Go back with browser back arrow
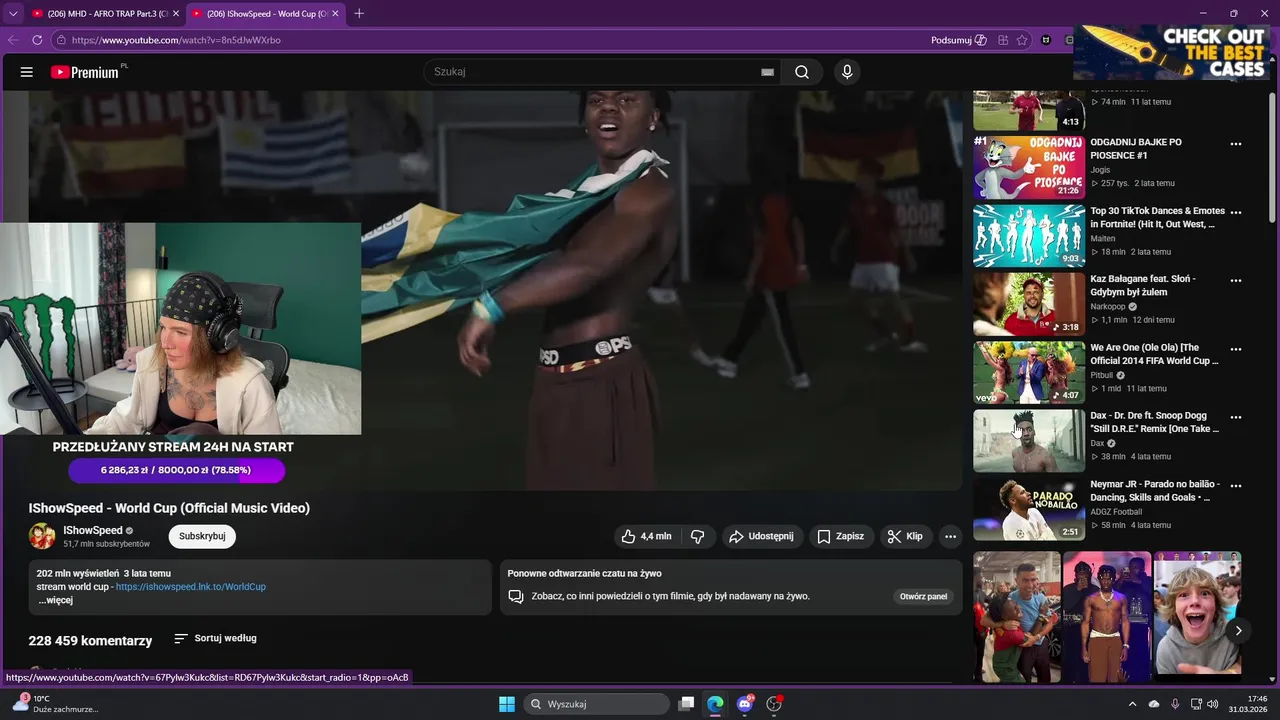The image size is (1280, 720). coord(13,40)
